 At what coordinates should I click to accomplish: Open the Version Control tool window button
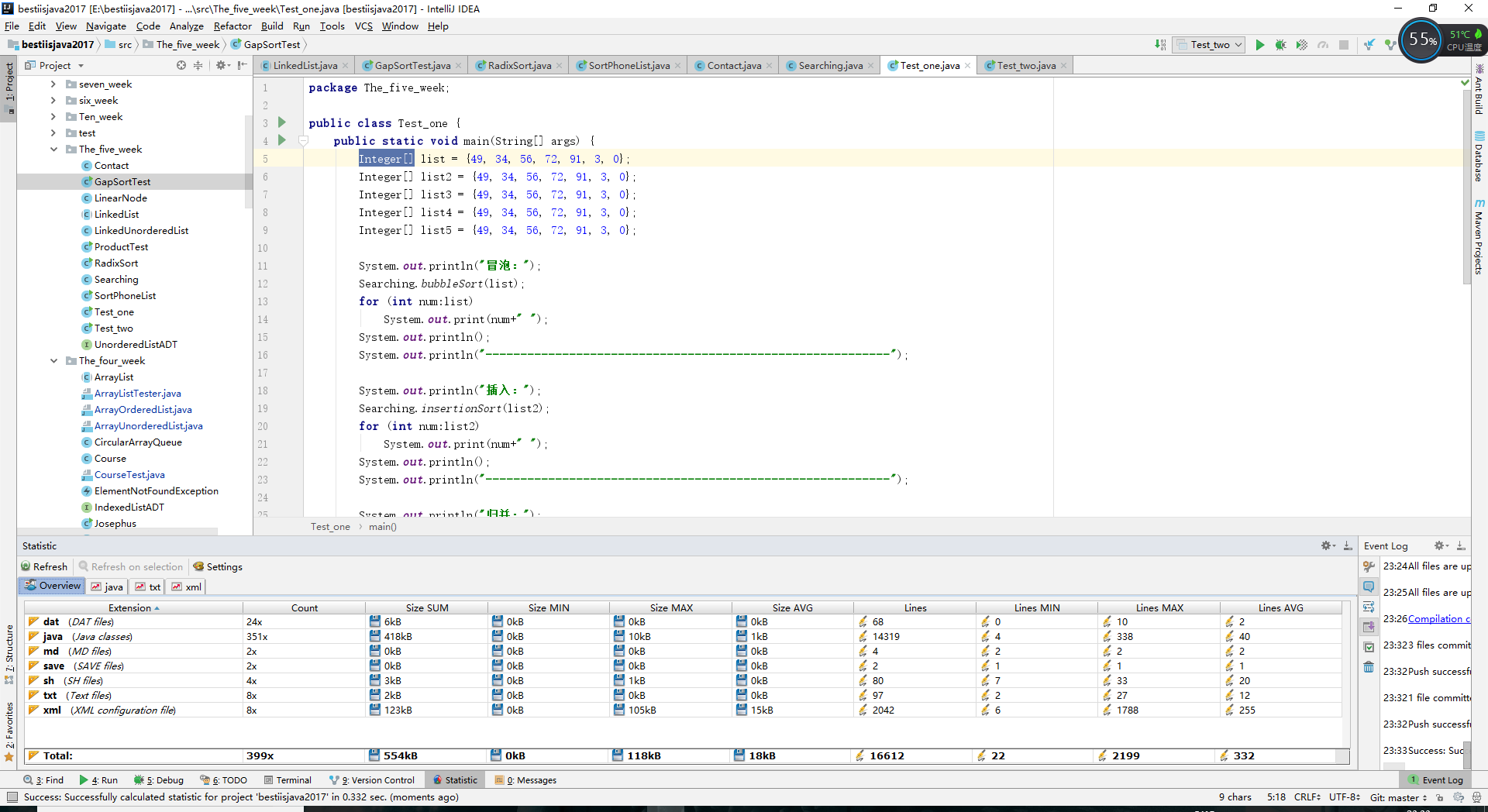pos(372,780)
